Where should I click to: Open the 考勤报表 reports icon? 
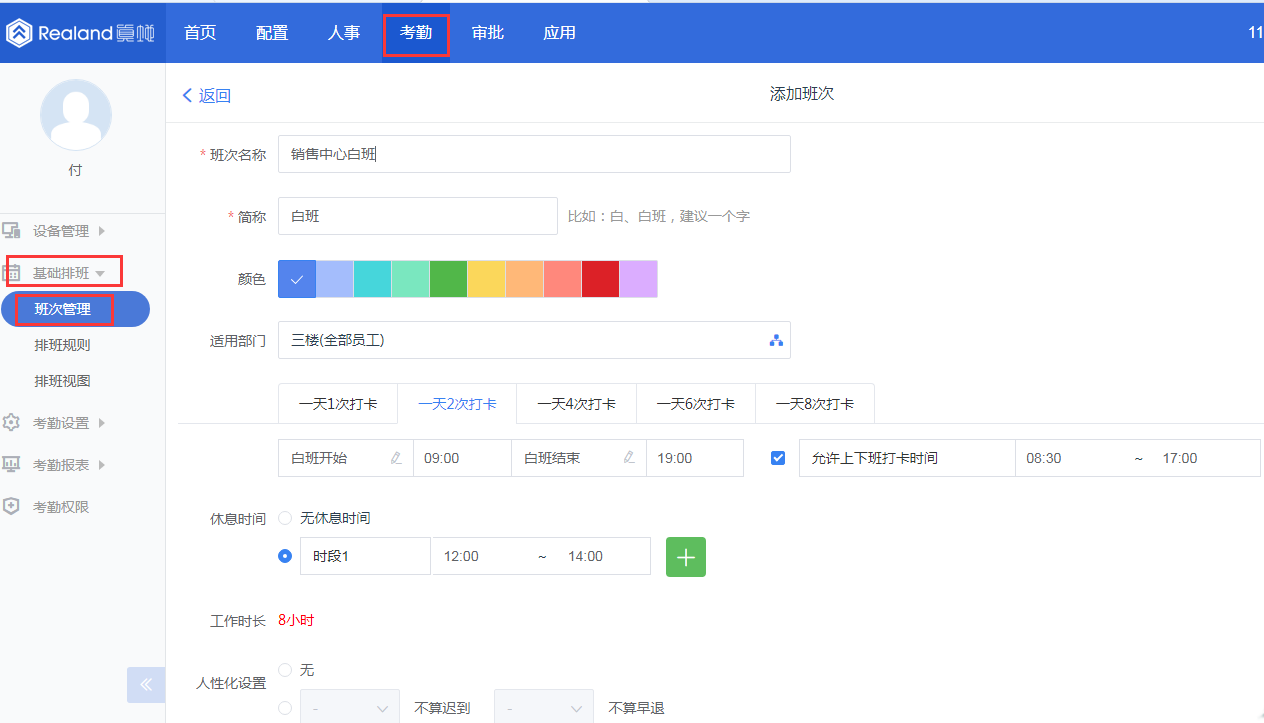click(11, 463)
